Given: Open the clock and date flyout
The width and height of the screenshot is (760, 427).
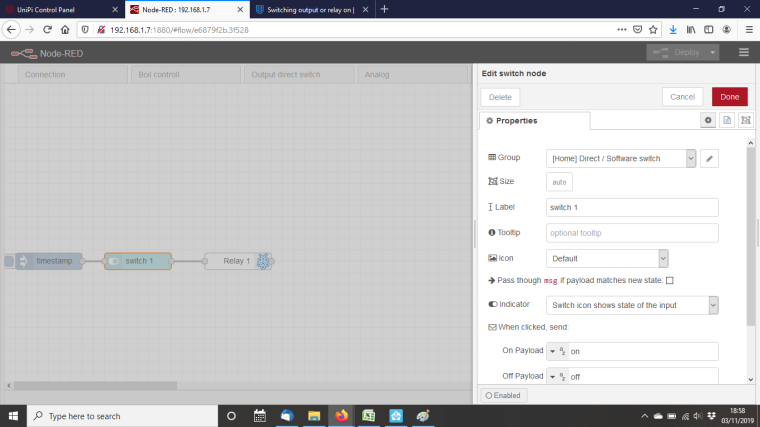Looking at the screenshot, I should point(737,416).
